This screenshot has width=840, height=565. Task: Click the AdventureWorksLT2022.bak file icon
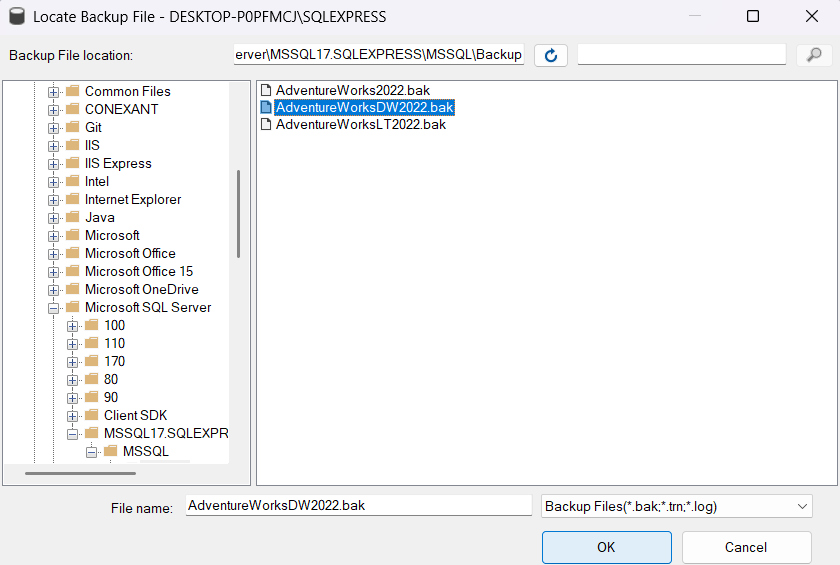coord(266,124)
